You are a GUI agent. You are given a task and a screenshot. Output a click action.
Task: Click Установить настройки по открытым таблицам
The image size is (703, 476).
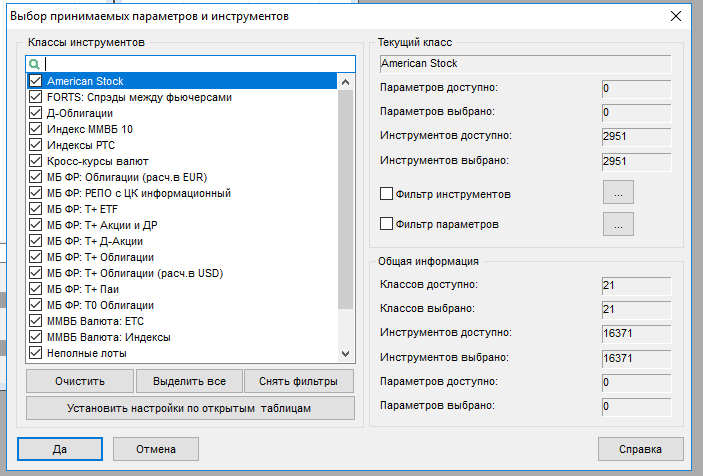point(190,408)
